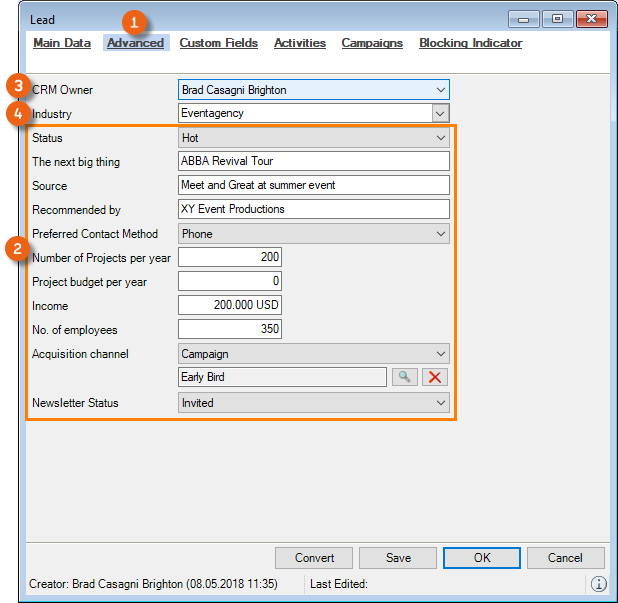Open the Custom Fields tab
This screenshot has width=618, height=603.
(218, 43)
